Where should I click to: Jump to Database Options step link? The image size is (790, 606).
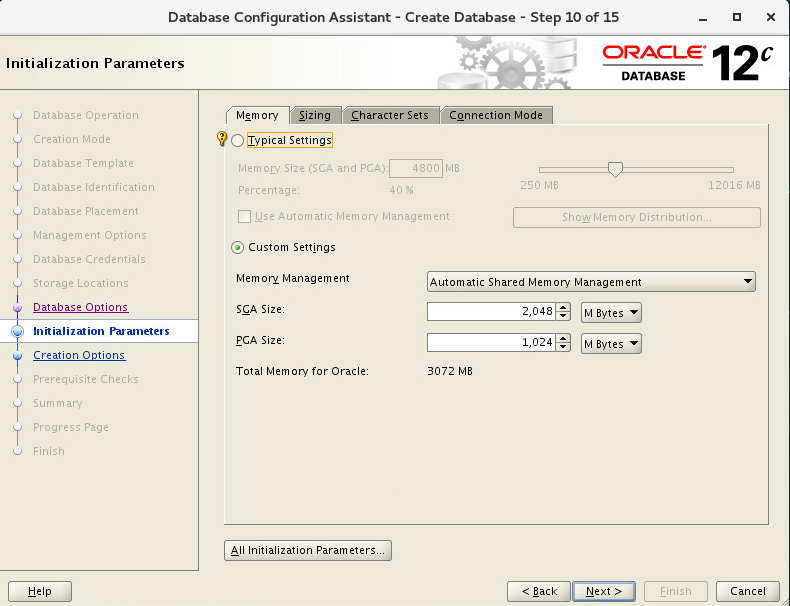[x=81, y=307]
